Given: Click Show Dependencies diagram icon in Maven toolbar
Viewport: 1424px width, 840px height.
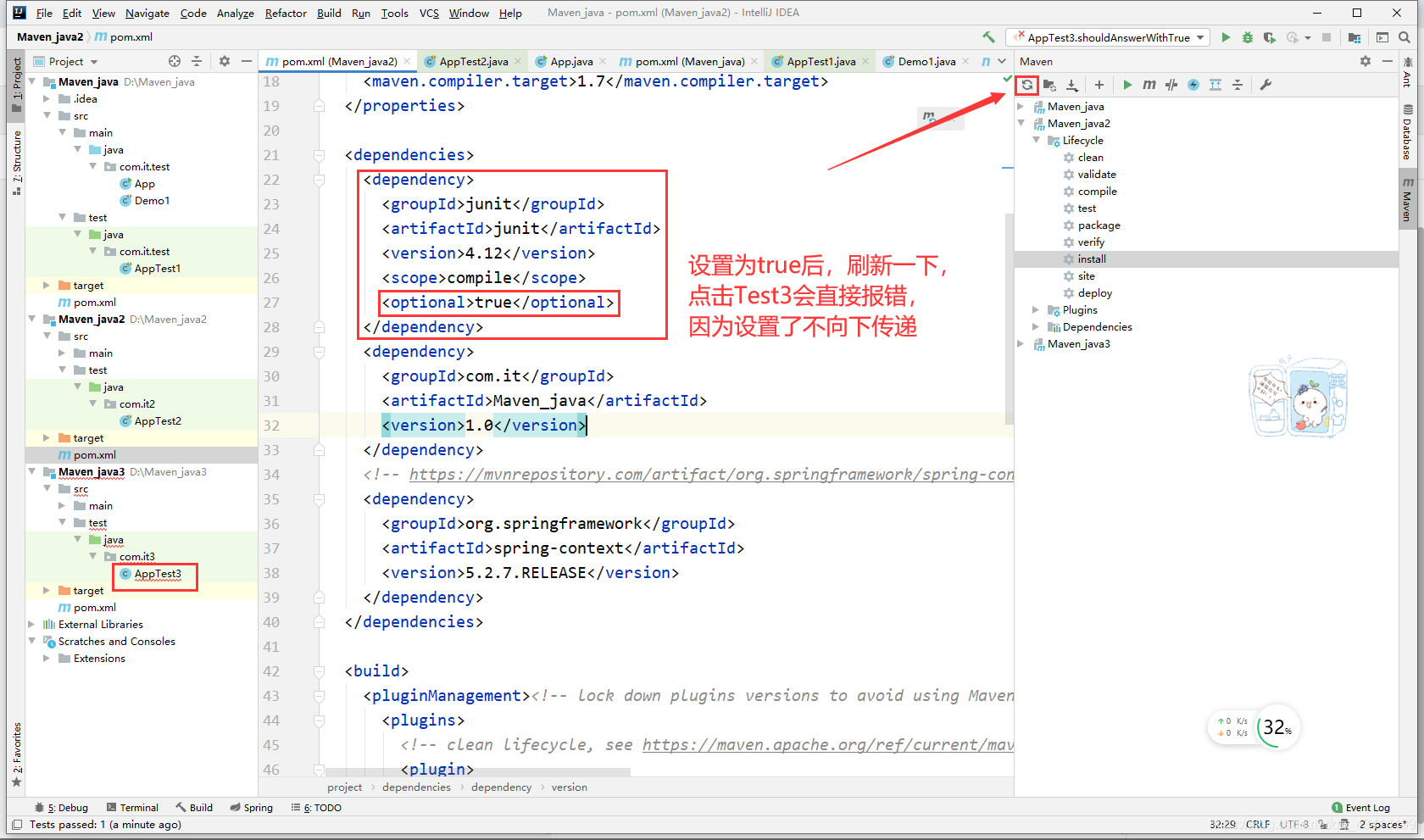Looking at the screenshot, I should click(x=1215, y=85).
